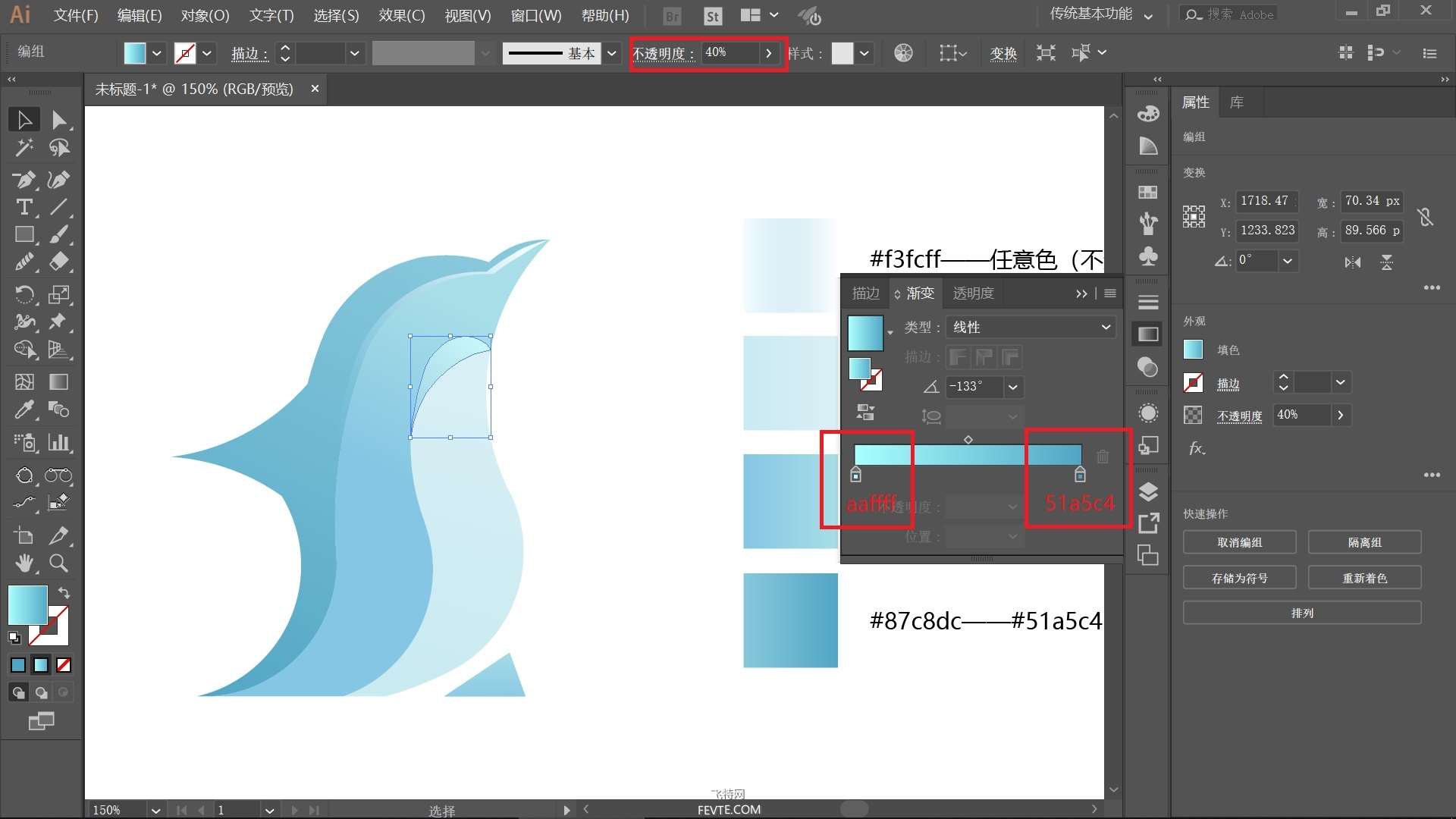Select the Lasso tool

tap(58, 148)
